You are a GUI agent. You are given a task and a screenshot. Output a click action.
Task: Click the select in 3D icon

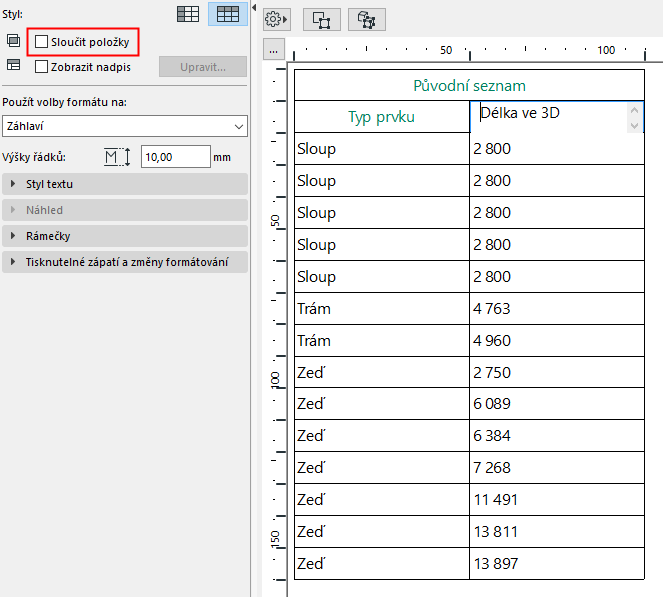(x=367, y=19)
